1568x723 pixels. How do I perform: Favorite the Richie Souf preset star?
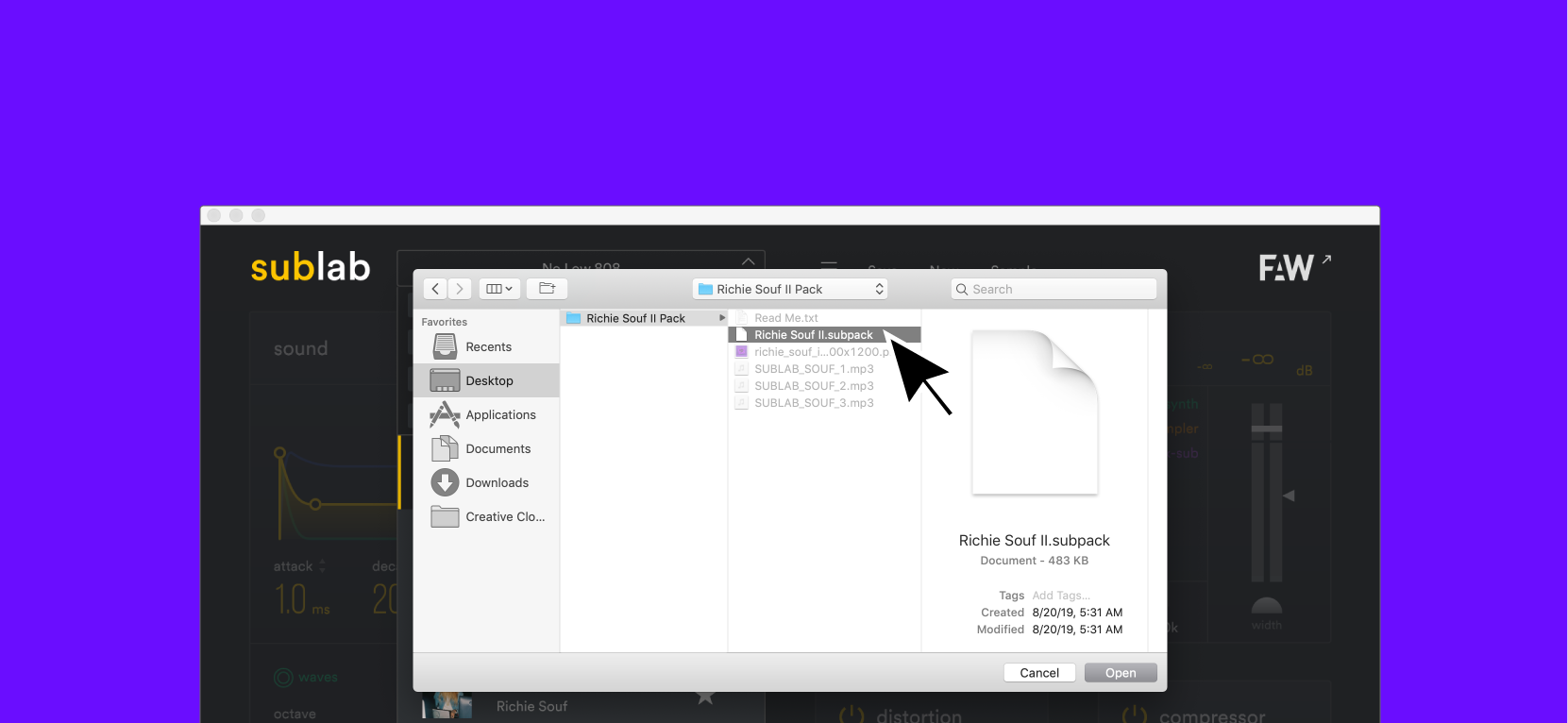(705, 698)
